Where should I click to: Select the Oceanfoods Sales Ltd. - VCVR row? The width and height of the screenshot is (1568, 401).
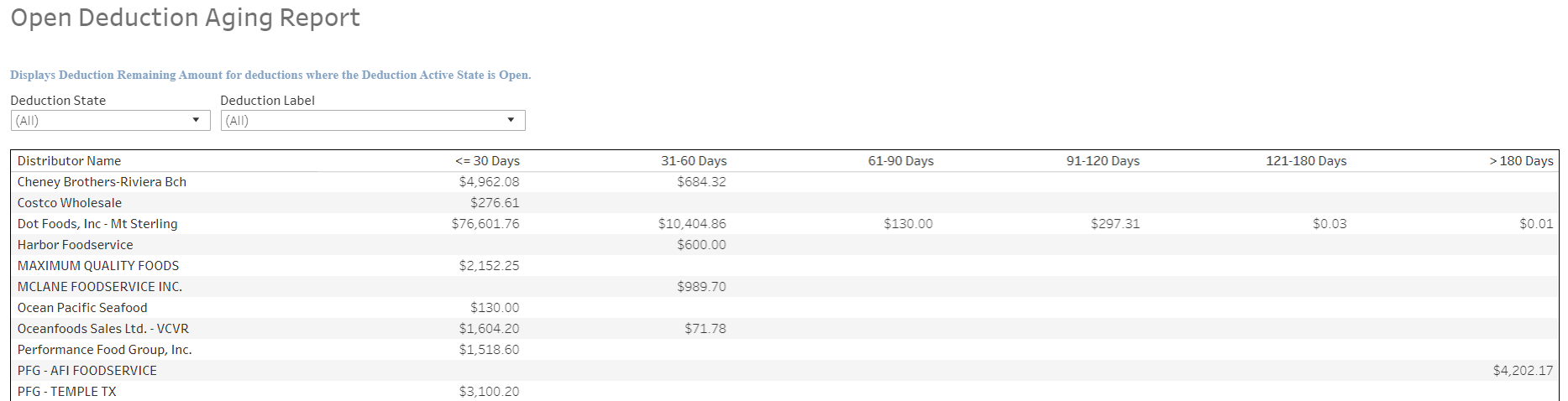(x=103, y=329)
